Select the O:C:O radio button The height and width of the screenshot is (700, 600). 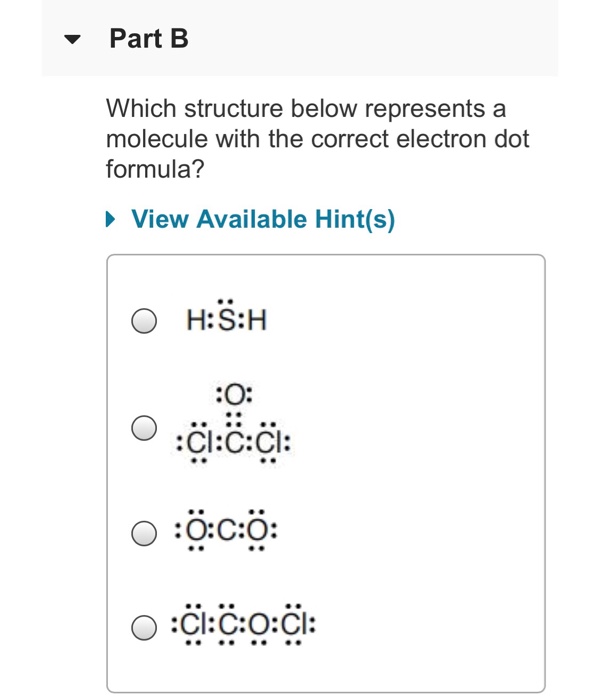(144, 533)
